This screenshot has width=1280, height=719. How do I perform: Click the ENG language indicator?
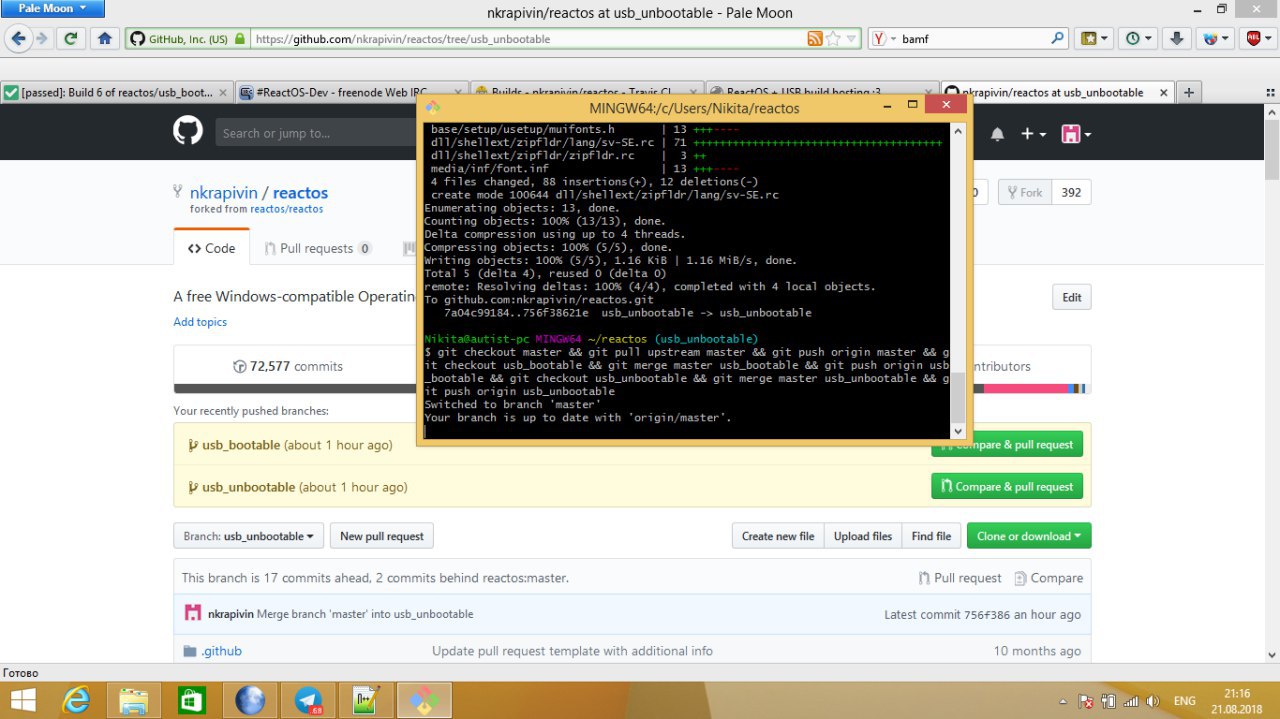(x=1184, y=702)
